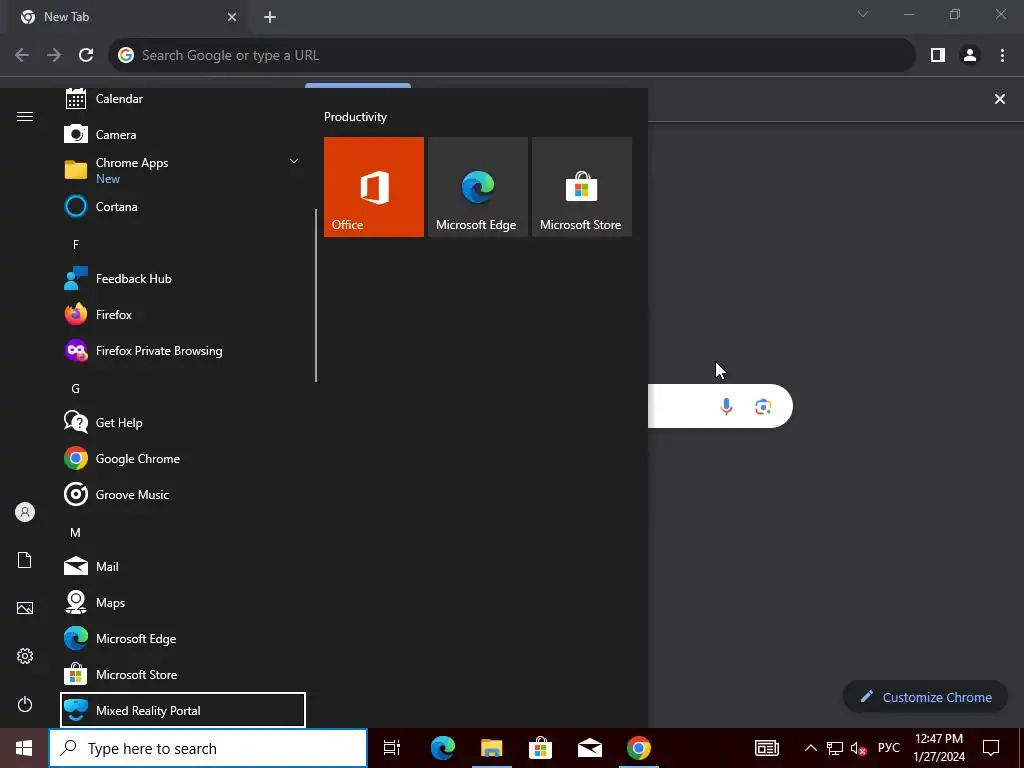The height and width of the screenshot is (768, 1024).
Task: Start Google voice search
Action: click(726, 406)
